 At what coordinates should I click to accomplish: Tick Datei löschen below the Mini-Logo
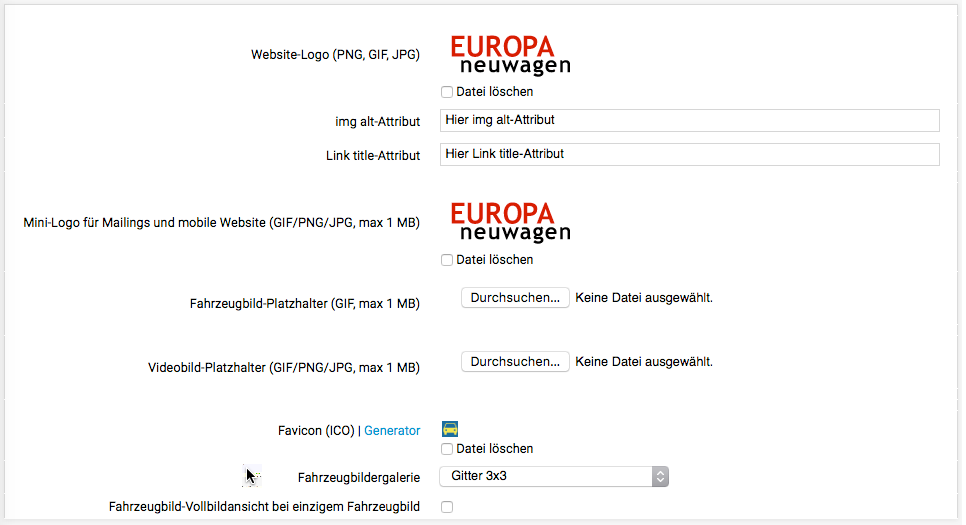point(447,260)
